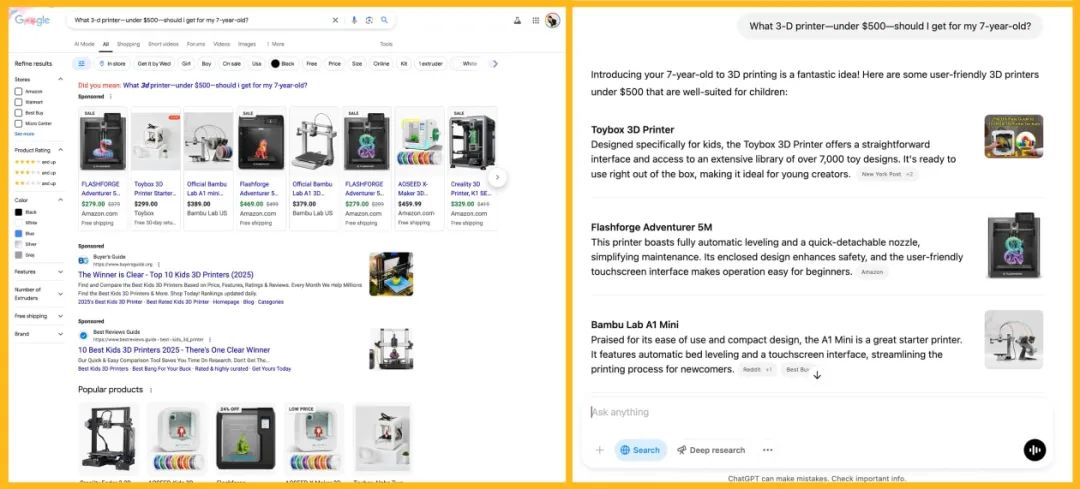Click the Google logo
The width and height of the screenshot is (1080, 489).
[32, 20]
